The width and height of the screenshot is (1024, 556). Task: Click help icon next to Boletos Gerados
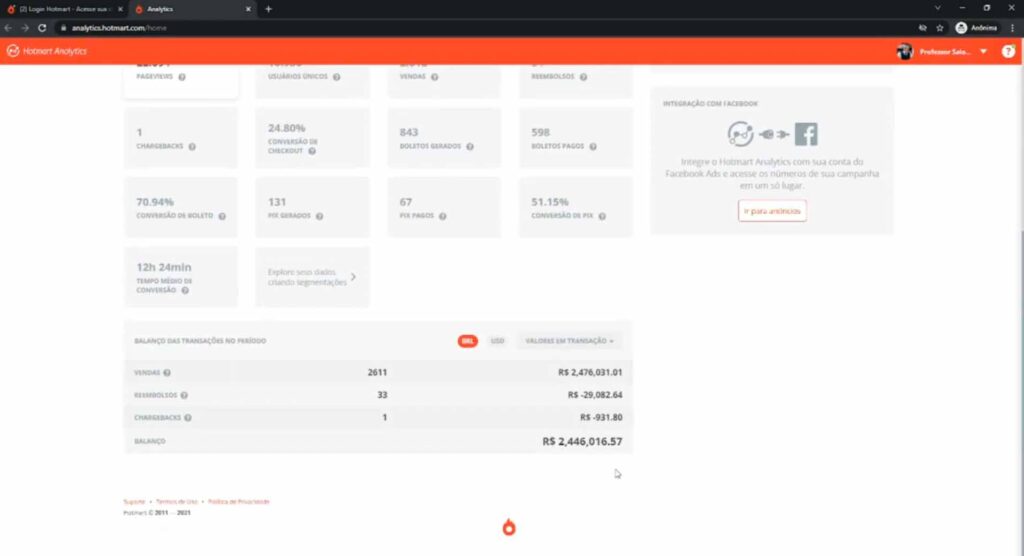(x=471, y=146)
